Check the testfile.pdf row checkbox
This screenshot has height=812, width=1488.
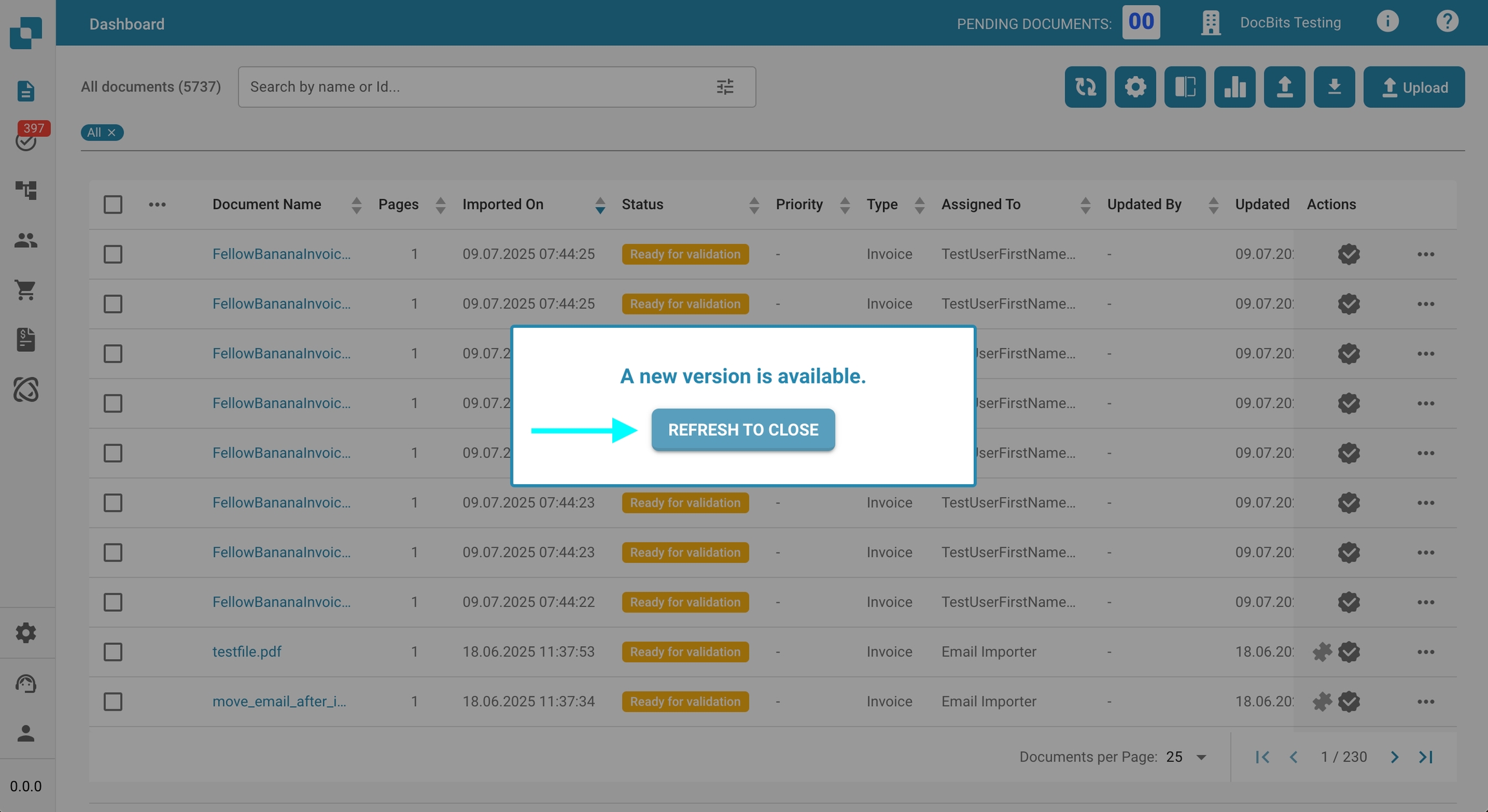(113, 652)
